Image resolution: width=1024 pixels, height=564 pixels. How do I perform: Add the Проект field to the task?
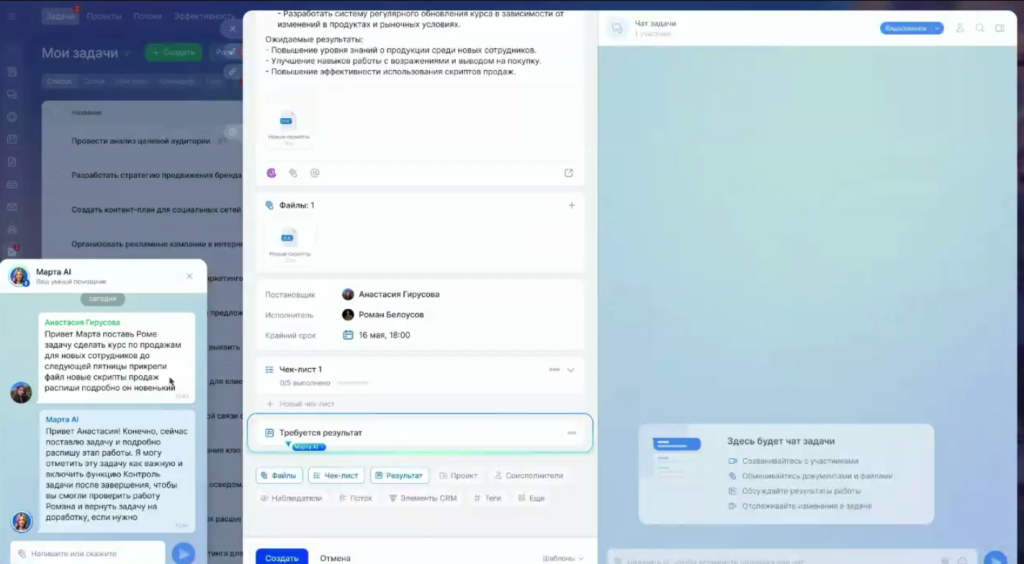pyautogui.click(x=457, y=476)
